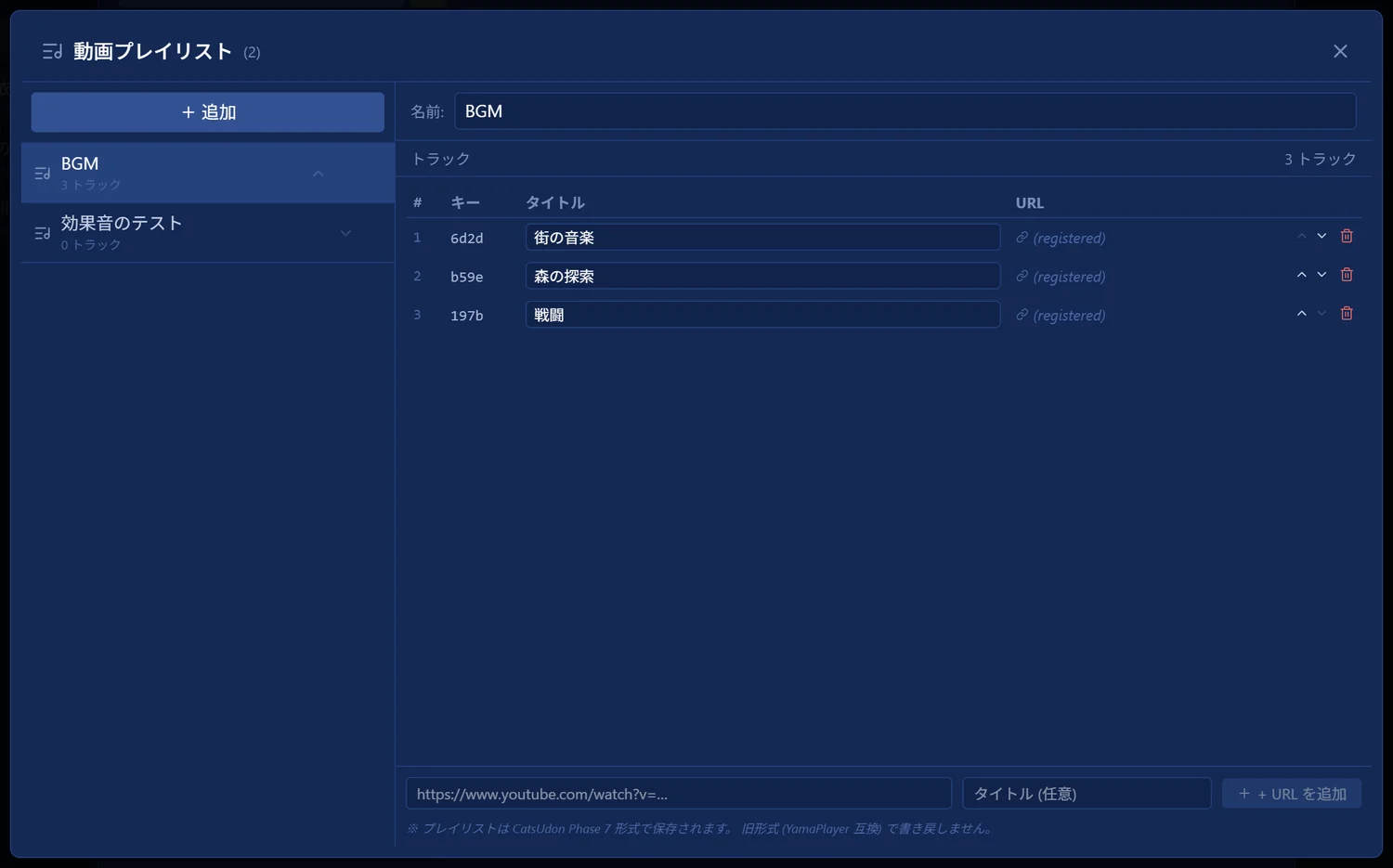Click the (registered) URL of 戦闘

[1069, 316]
